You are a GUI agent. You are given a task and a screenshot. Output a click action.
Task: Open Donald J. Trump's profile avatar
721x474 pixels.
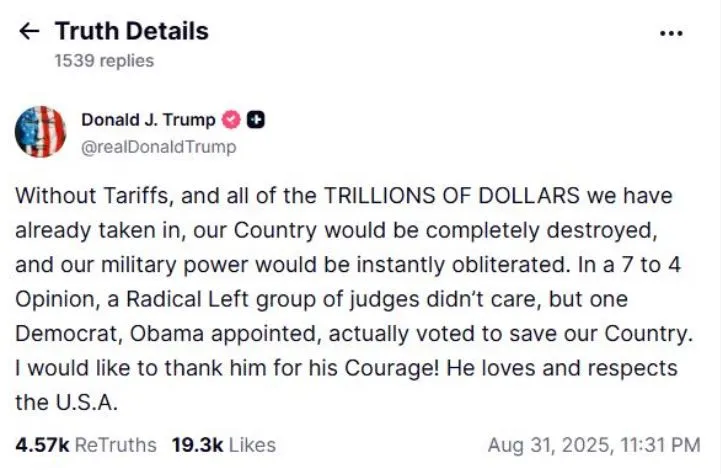click(x=41, y=132)
